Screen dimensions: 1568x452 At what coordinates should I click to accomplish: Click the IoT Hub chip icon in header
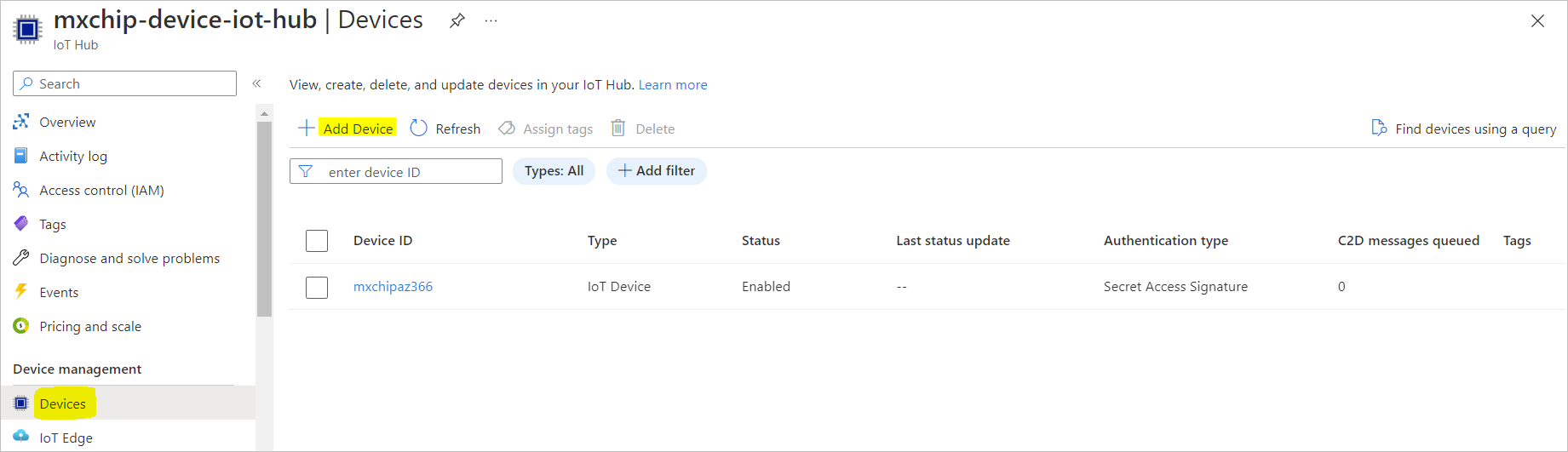[x=27, y=30]
